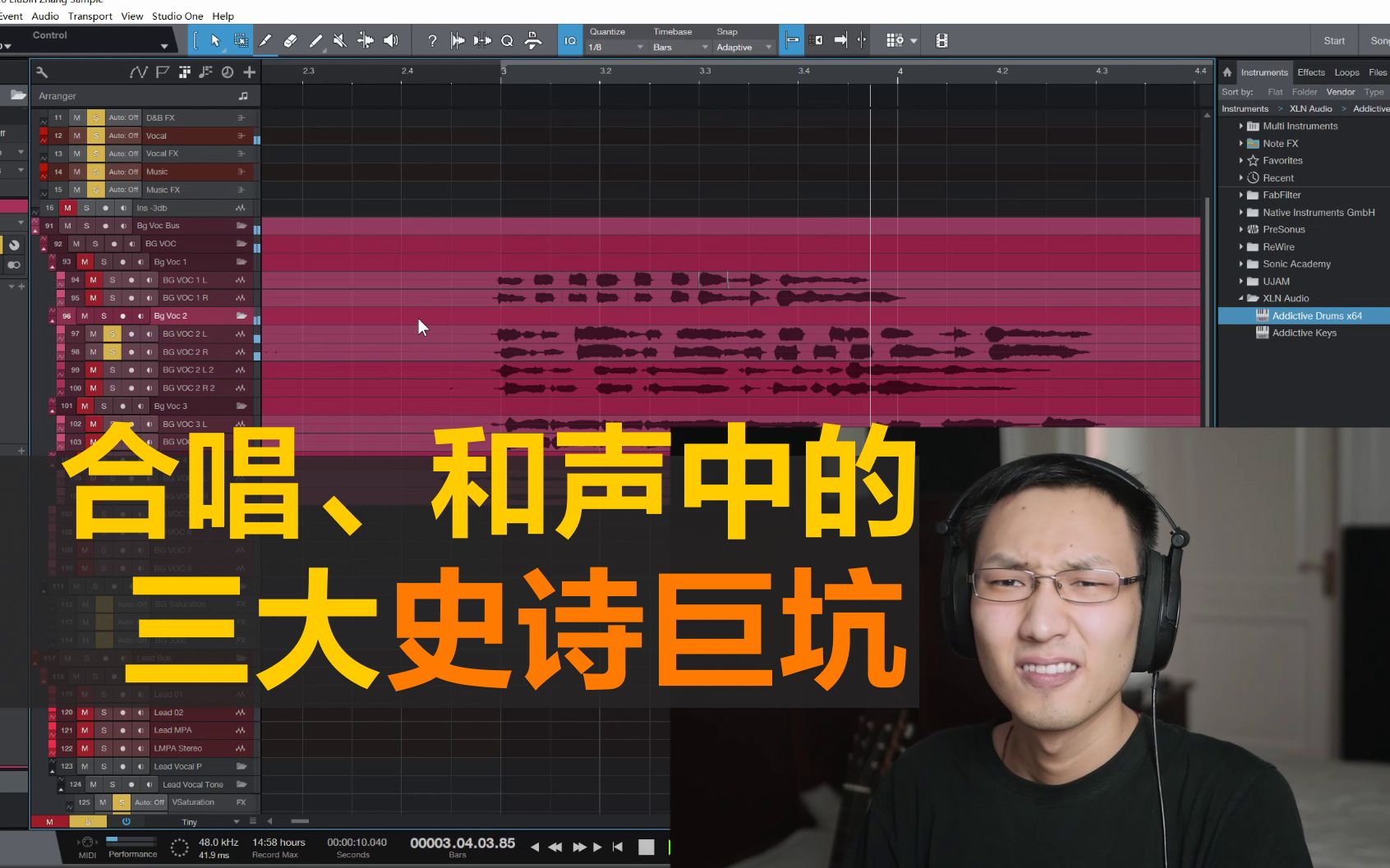1390x868 pixels.
Task: Click bar 4 on timeline ruler
Action: [x=900, y=71]
